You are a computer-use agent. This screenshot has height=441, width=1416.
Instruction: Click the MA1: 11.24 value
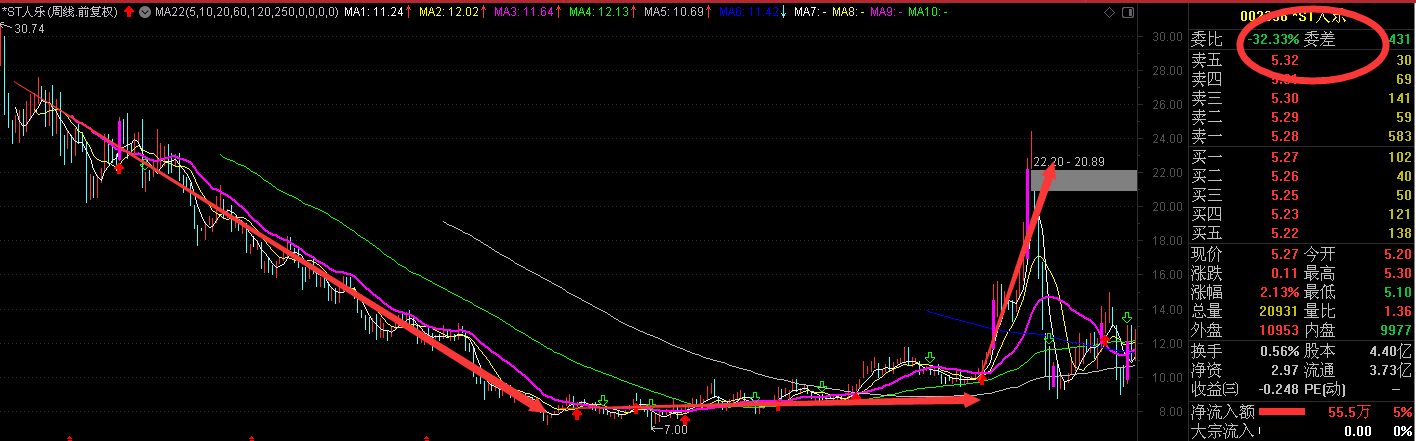tap(375, 12)
